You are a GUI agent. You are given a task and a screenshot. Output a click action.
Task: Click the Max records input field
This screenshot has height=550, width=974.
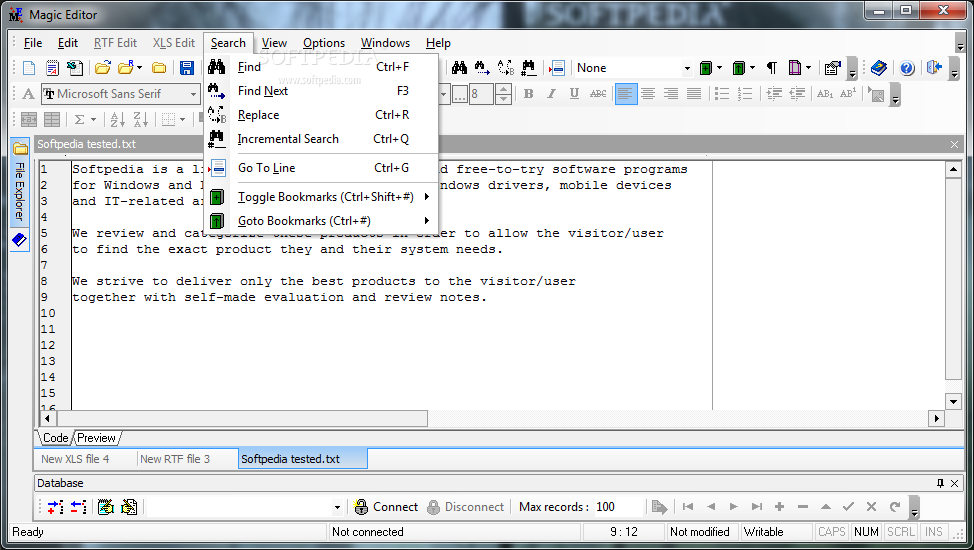tap(618, 507)
